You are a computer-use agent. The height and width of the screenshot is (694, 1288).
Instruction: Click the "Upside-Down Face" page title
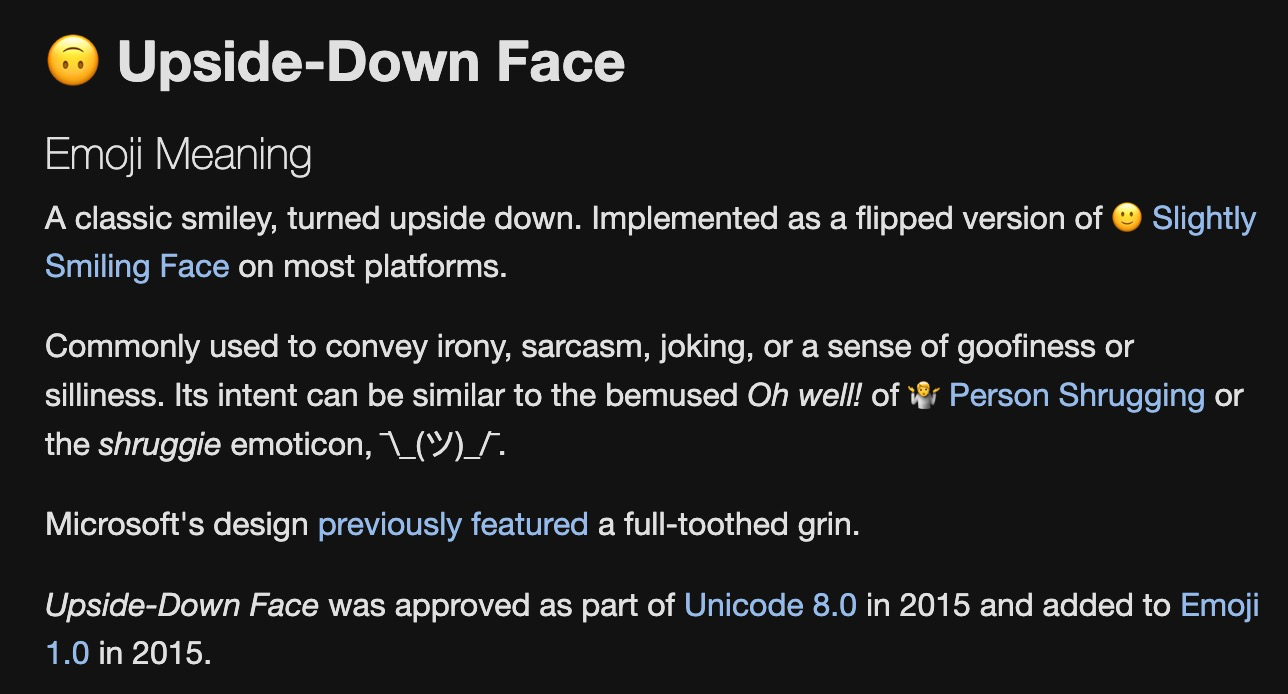(371, 62)
